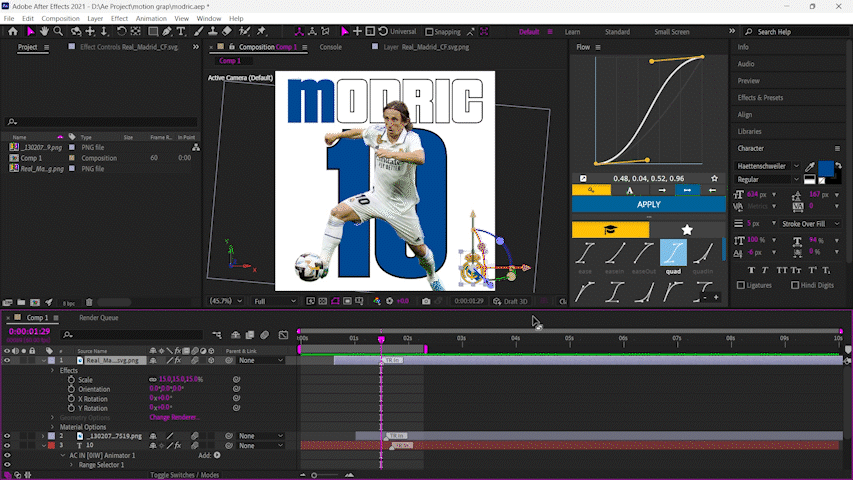
Task: Expand the Effects group of layer 1
Action: click(53, 371)
